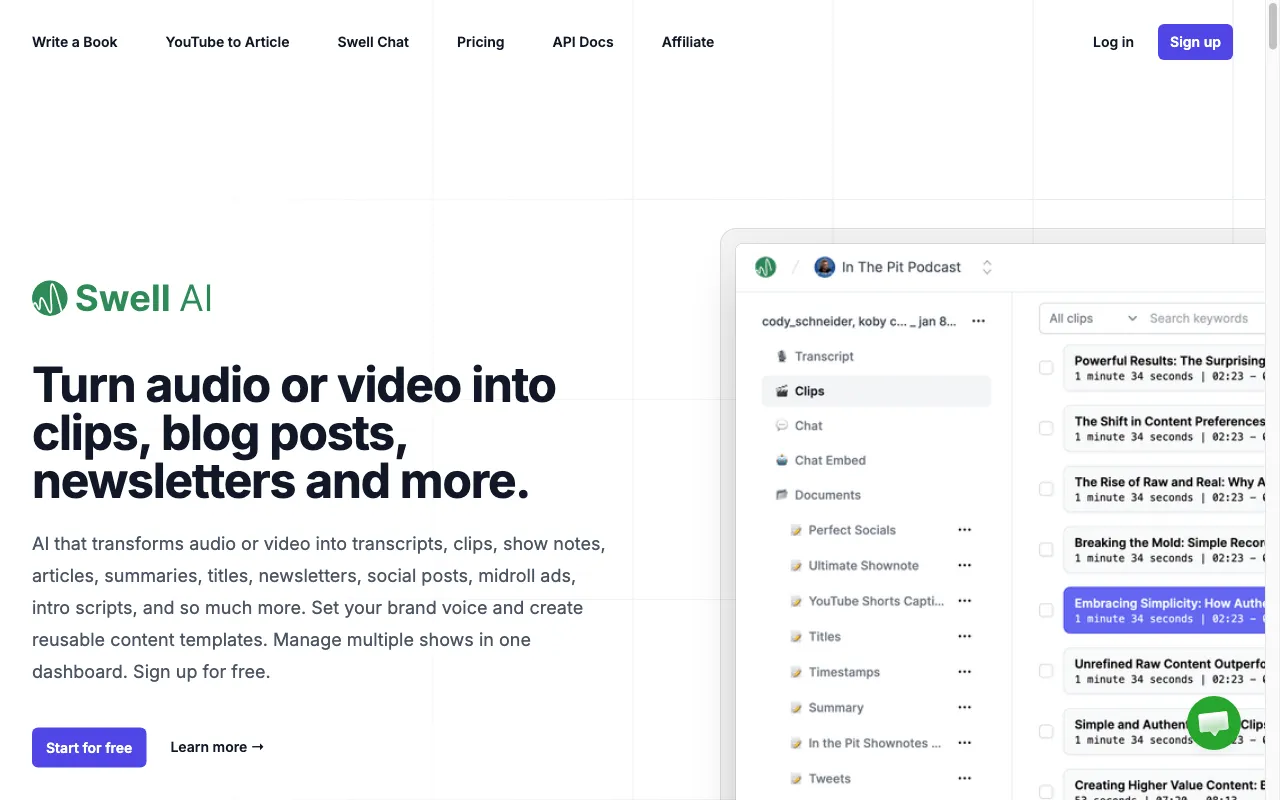The image size is (1280, 800).
Task: Click the cody_schneider, koby c... episode title
Action: 859,321
